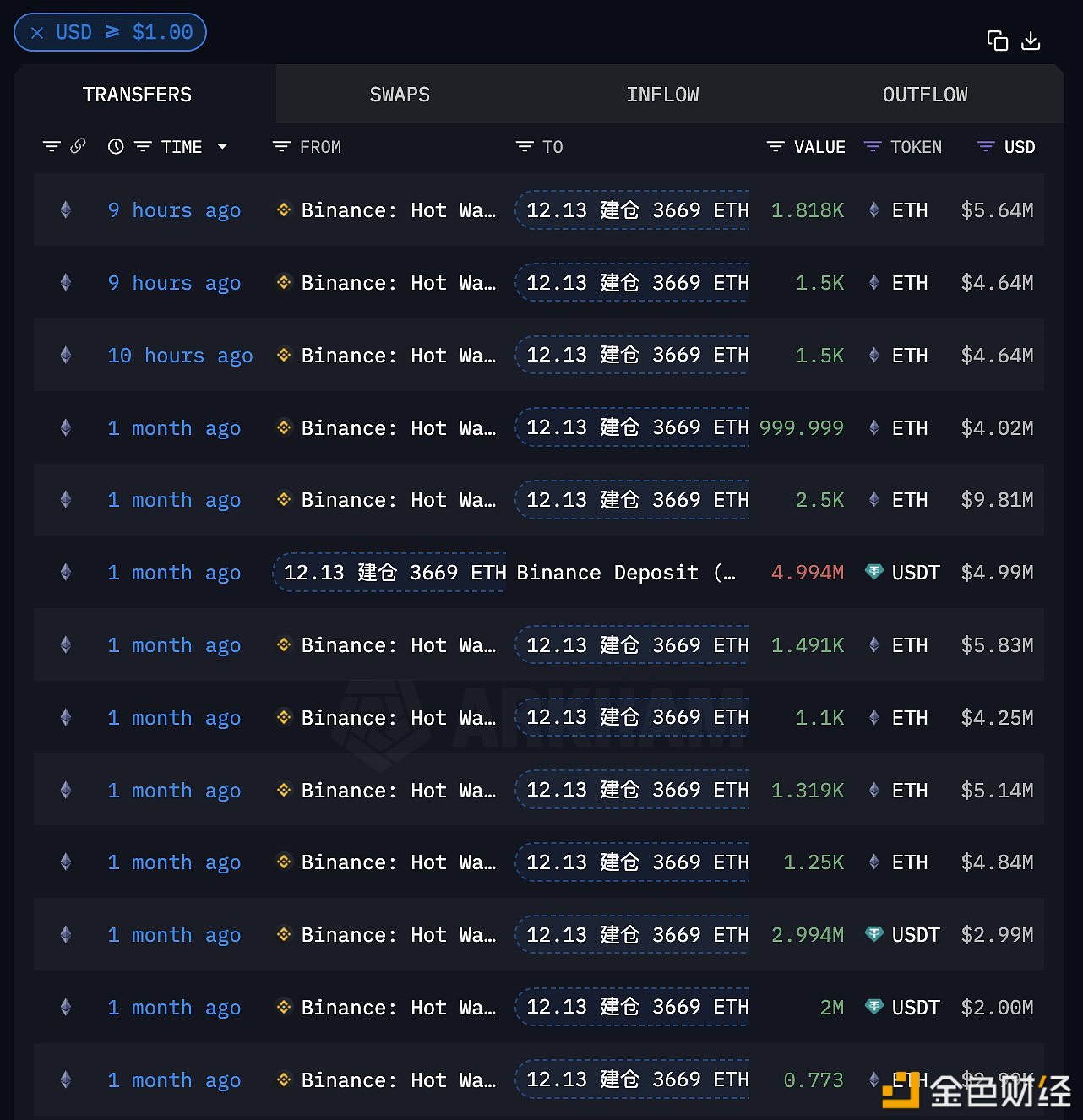Remove the USD ≥ $1.00 filter chip
The image size is (1083, 1120).
[37, 33]
